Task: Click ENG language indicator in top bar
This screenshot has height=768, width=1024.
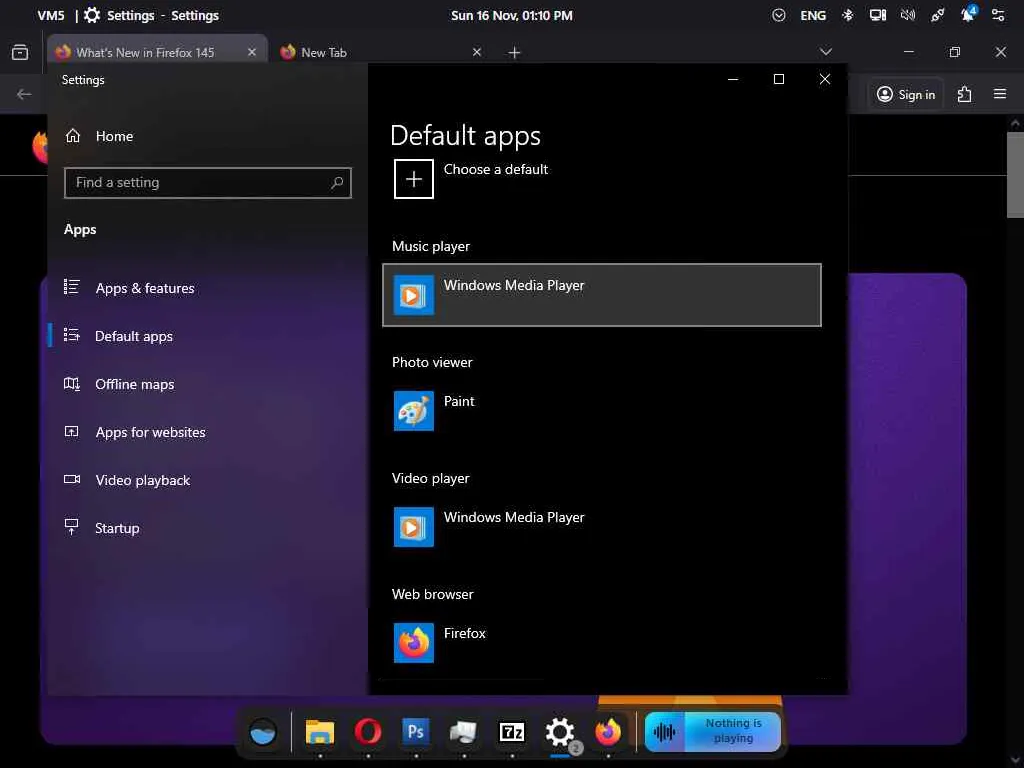Action: [x=813, y=16]
